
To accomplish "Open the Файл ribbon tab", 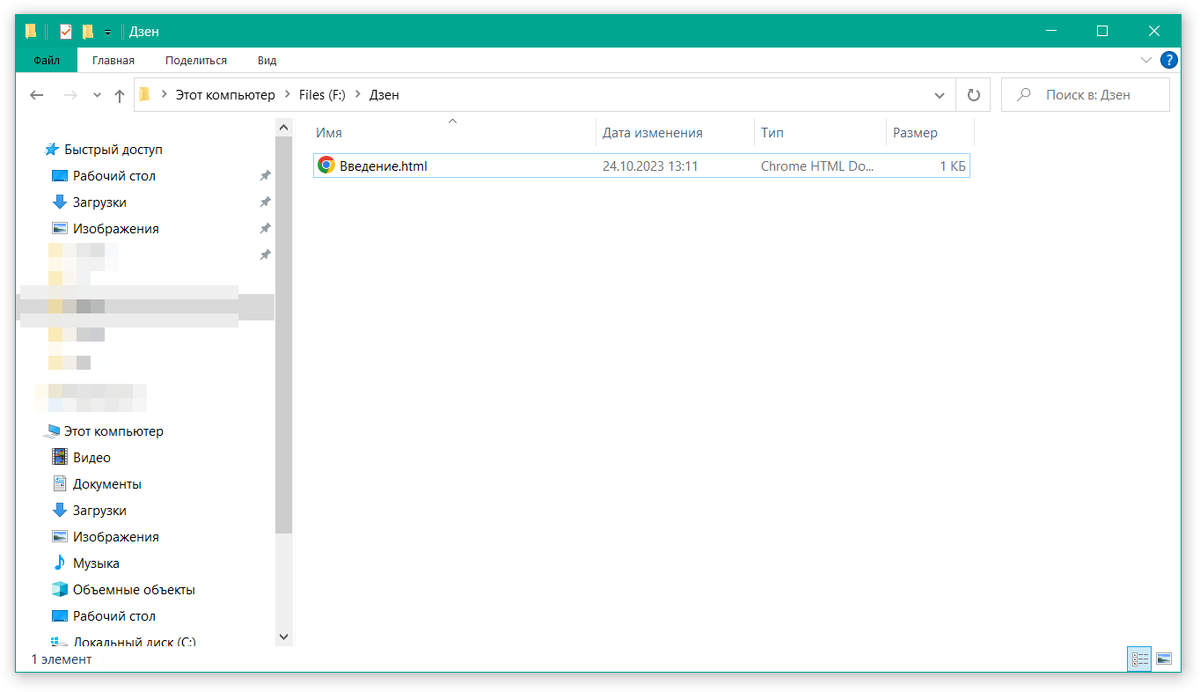I will pyautogui.click(x=47, y=60).
